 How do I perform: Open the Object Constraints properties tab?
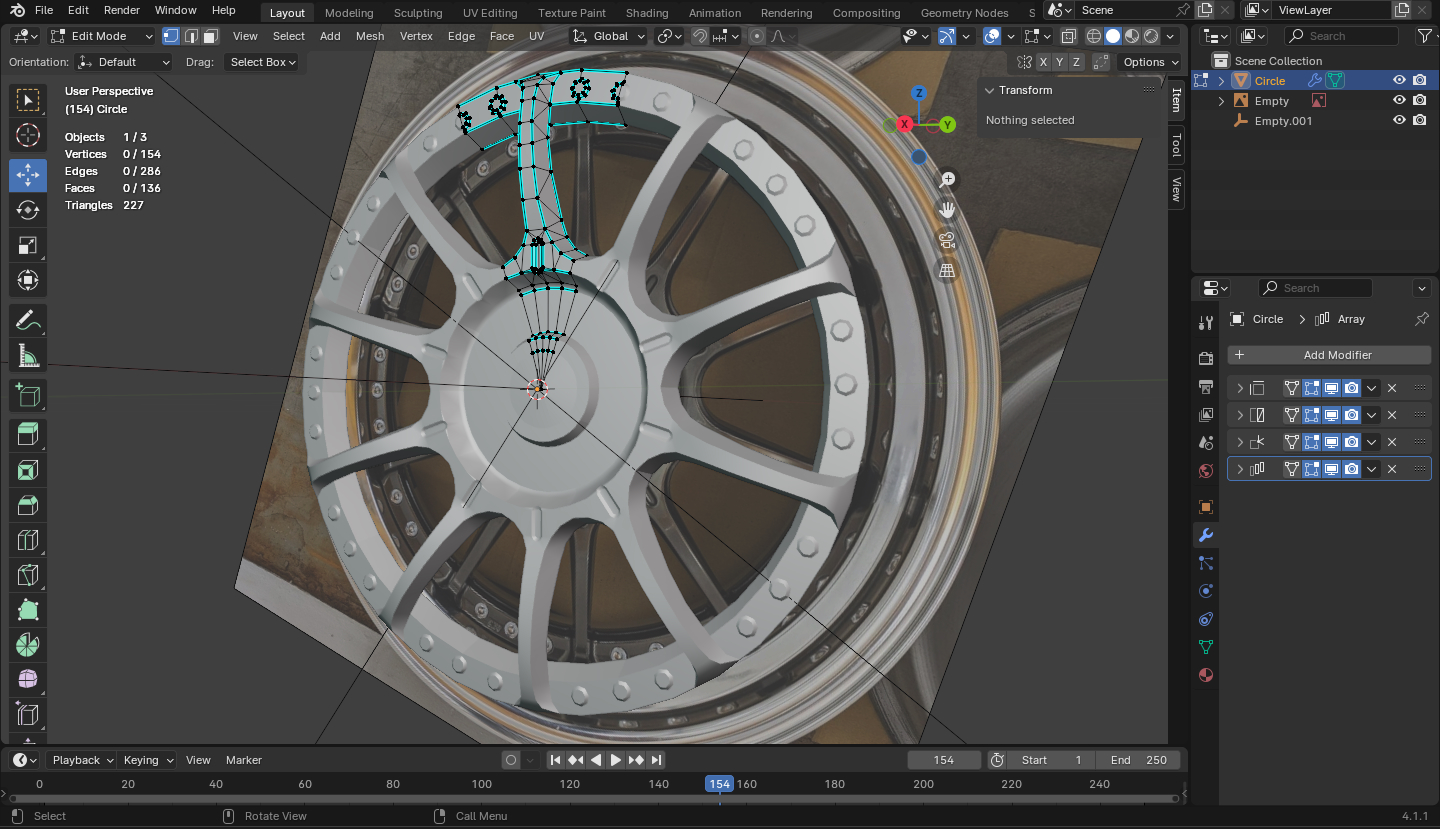pos(1206,619)
